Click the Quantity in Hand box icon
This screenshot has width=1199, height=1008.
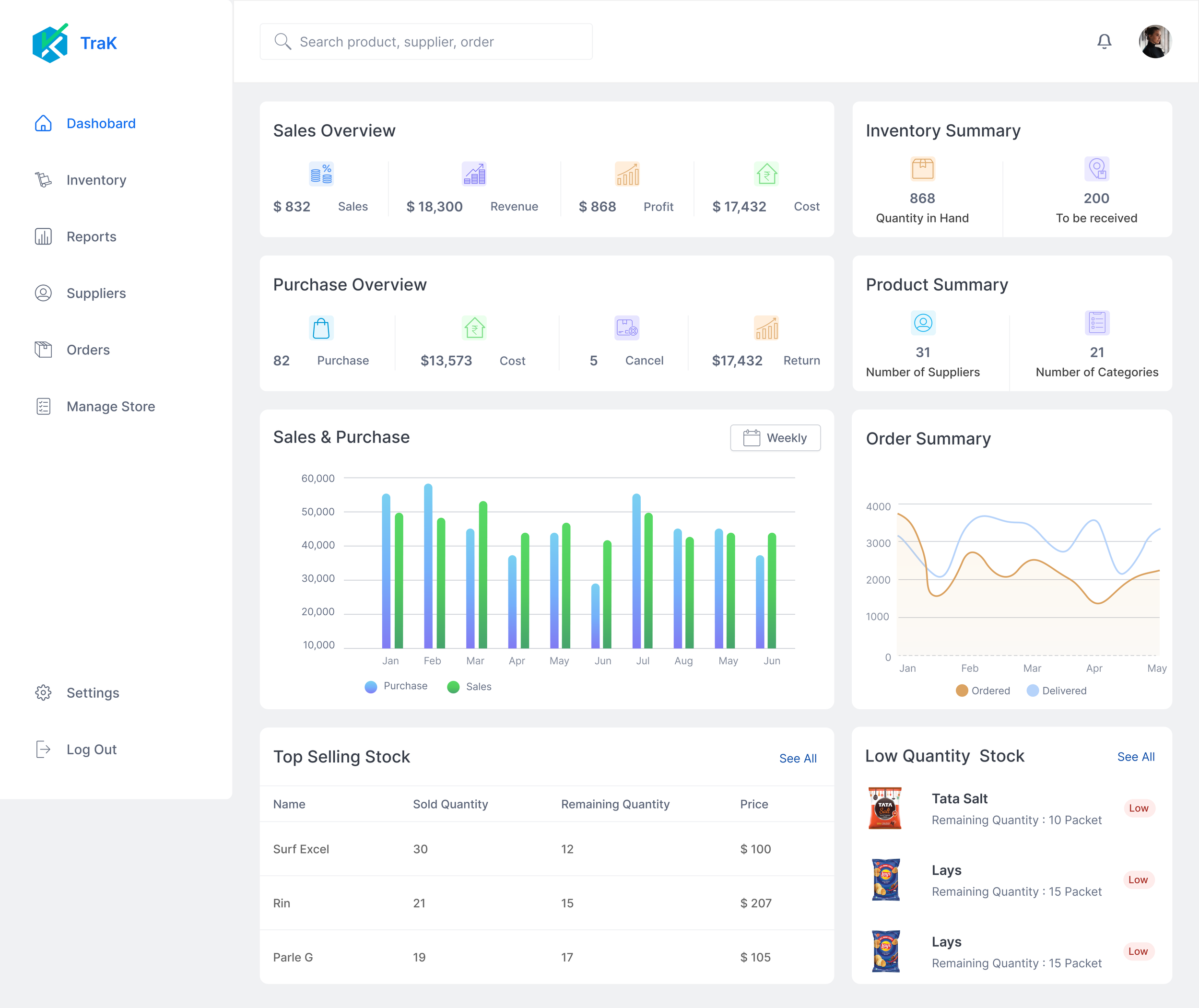click(x=922, y=169)
